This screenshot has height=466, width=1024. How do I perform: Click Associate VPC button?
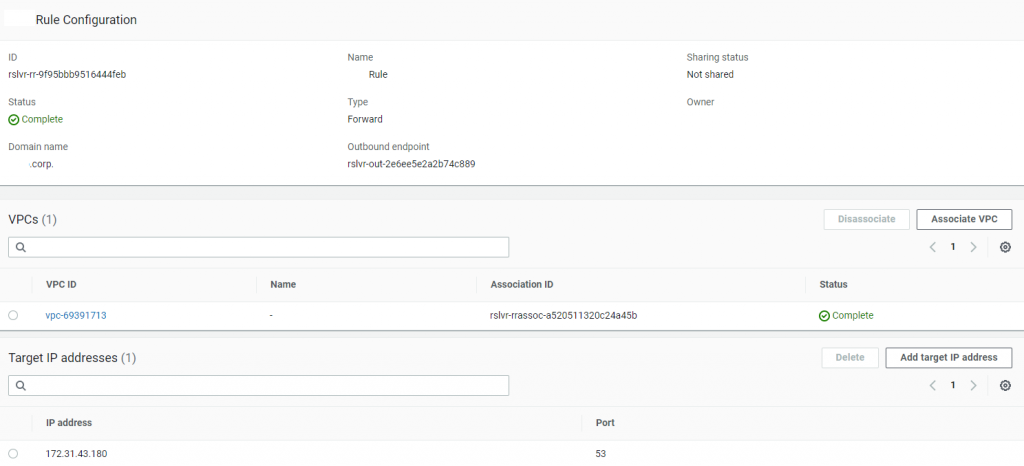[964, 219]
